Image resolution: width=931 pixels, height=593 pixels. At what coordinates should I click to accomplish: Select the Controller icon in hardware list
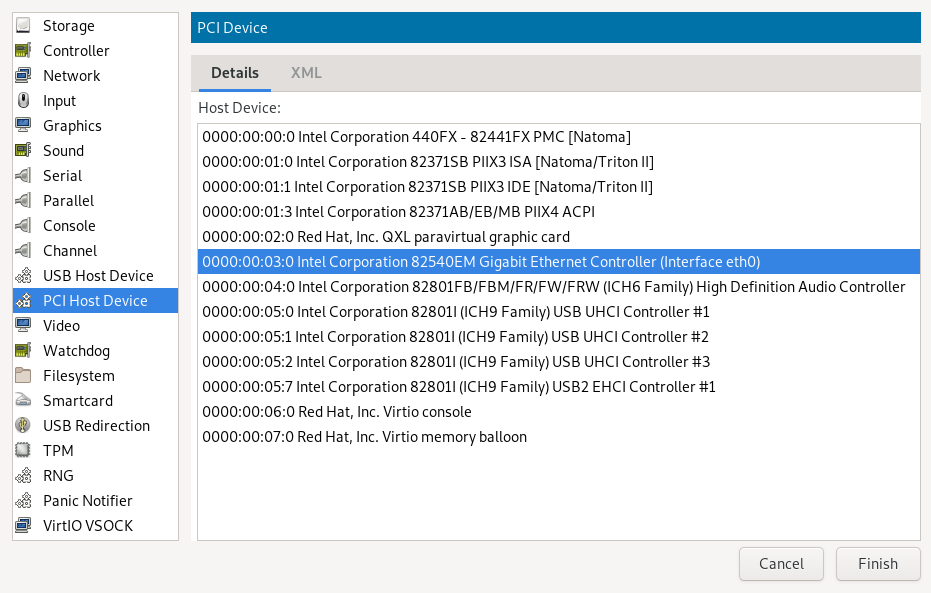(24, 51)
